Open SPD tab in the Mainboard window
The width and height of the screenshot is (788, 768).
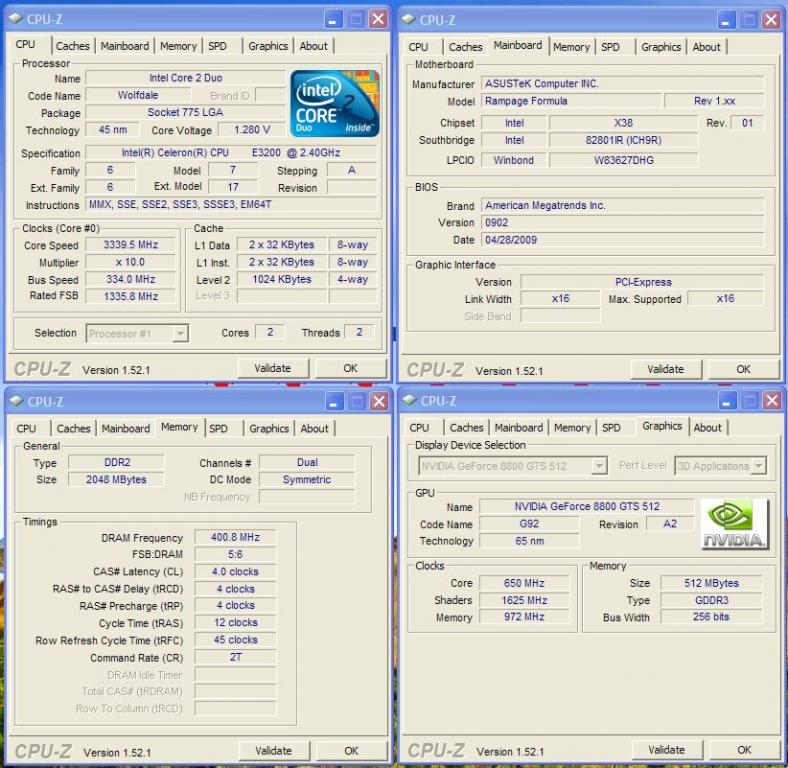(x=610, y=47)
